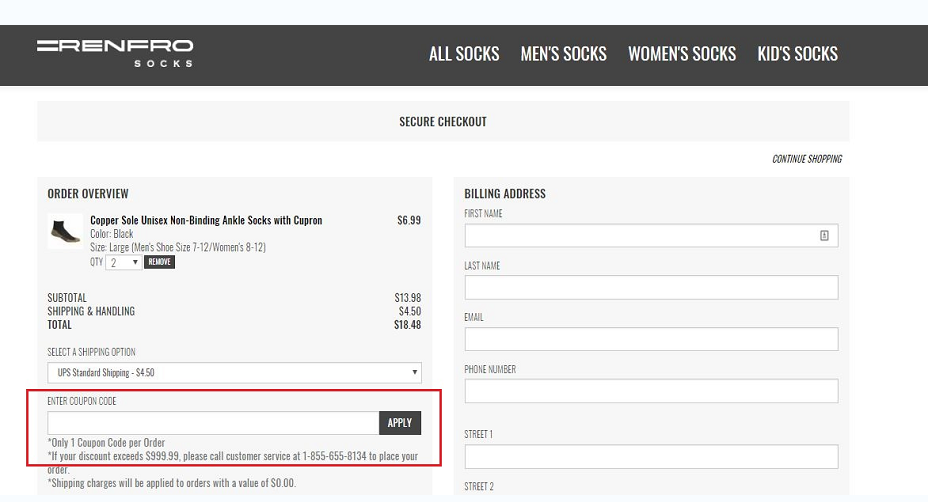Click the Street 1 address field
The height and width of the screenshot is (502, 928).
651,456
